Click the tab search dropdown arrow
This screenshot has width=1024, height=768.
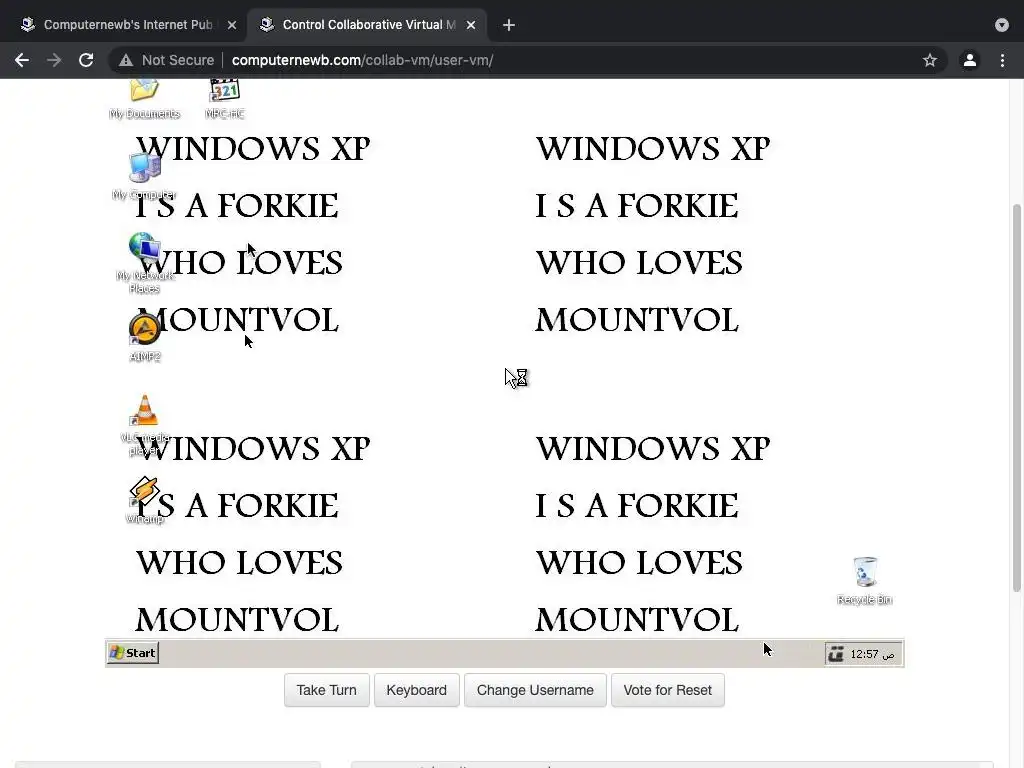(x=1002, y=25)
